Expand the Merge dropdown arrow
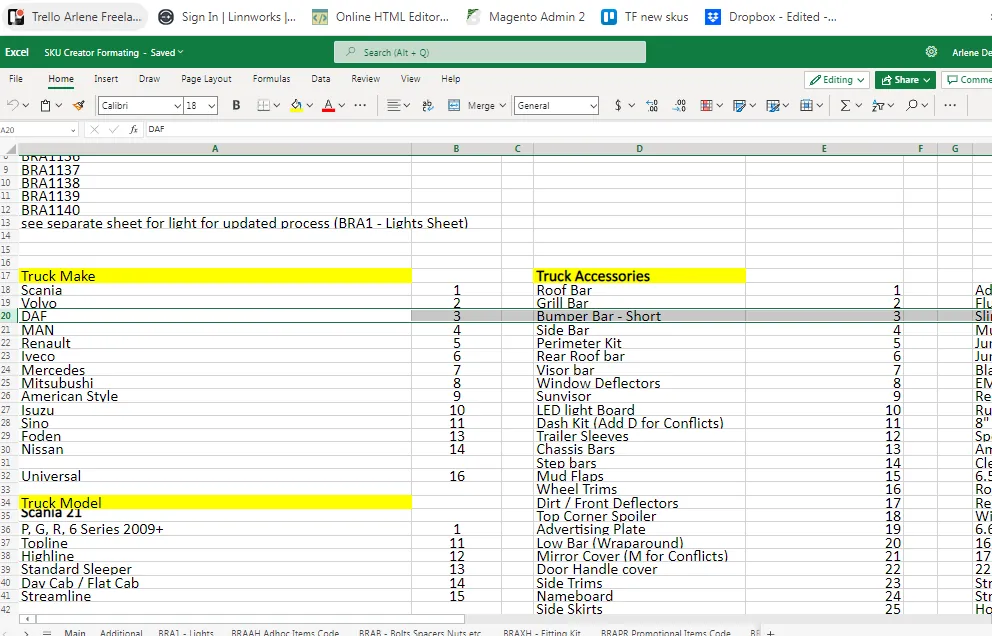The image size is (992, 636). (x=502, y=106)
